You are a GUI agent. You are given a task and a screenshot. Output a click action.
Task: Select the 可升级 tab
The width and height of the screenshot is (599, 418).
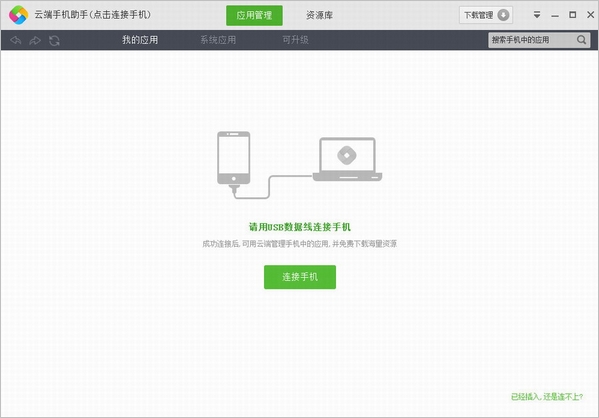click(295, 40)
